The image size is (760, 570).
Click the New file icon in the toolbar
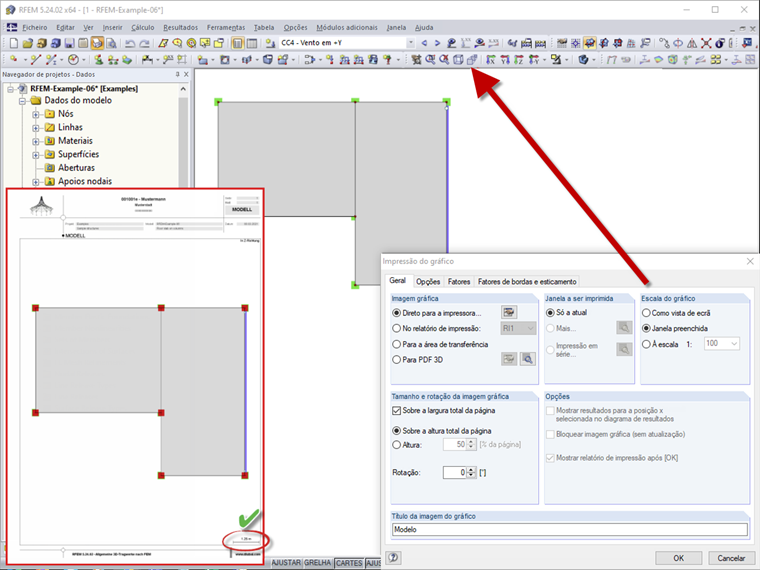click(14, 43)
